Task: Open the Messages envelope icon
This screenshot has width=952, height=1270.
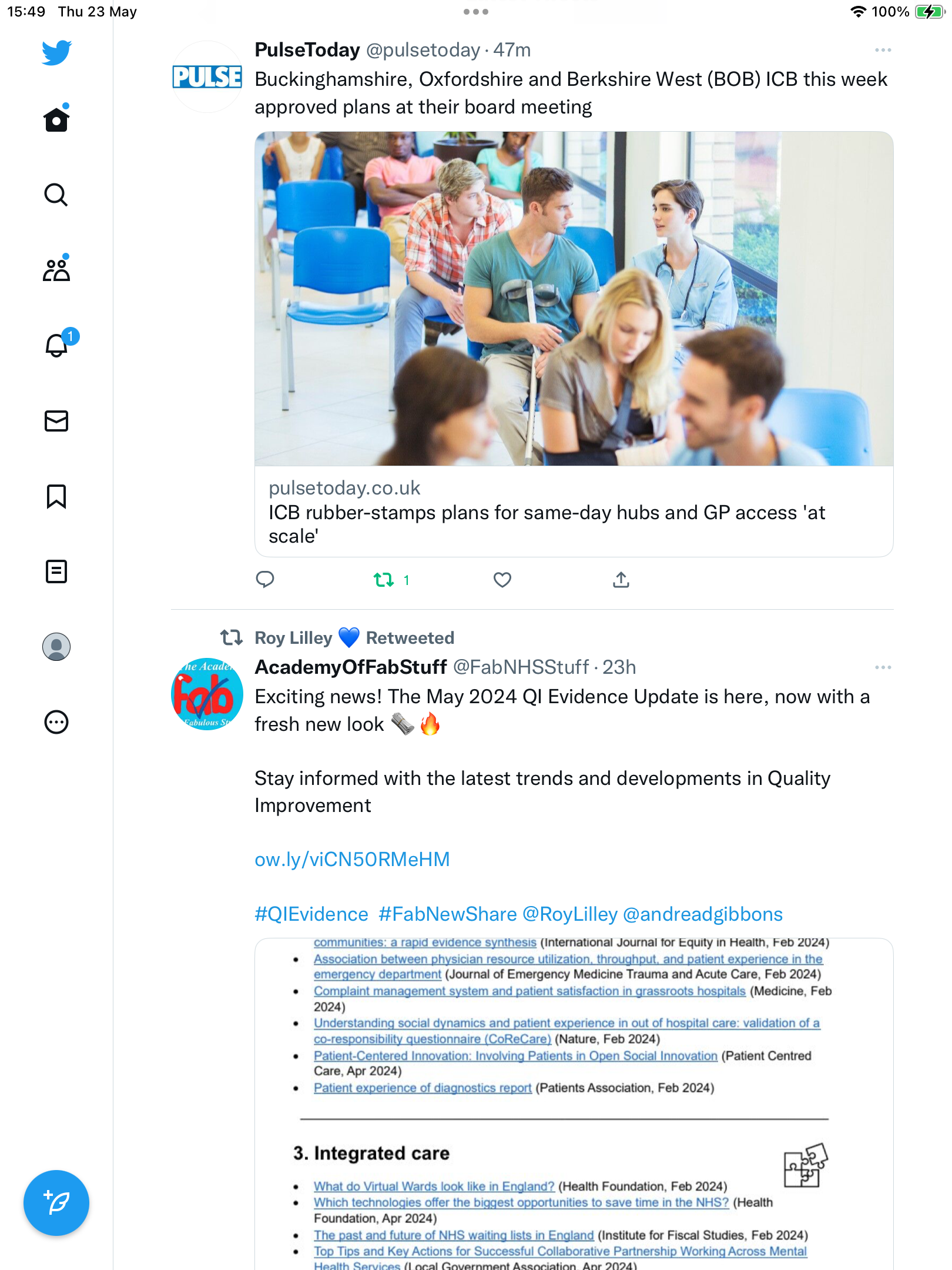Action: (56, 421)
